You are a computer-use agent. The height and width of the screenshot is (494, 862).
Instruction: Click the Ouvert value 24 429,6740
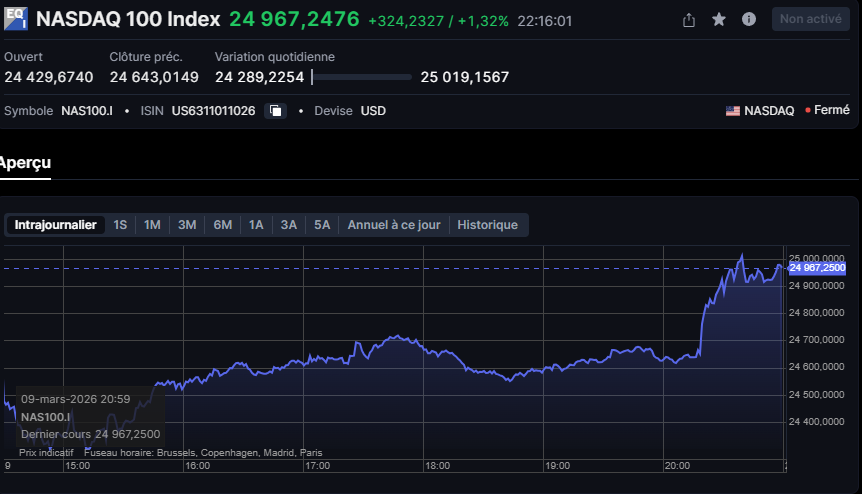point(49,77)
